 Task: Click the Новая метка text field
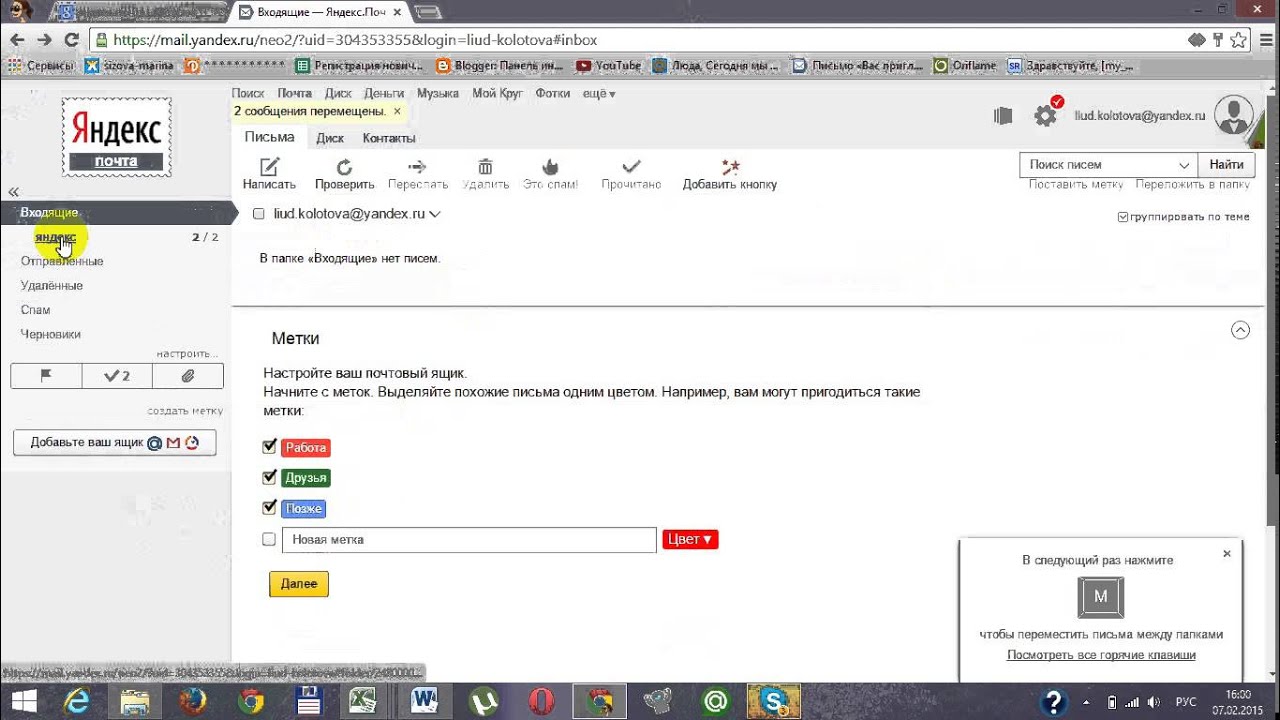coord(469,540)
